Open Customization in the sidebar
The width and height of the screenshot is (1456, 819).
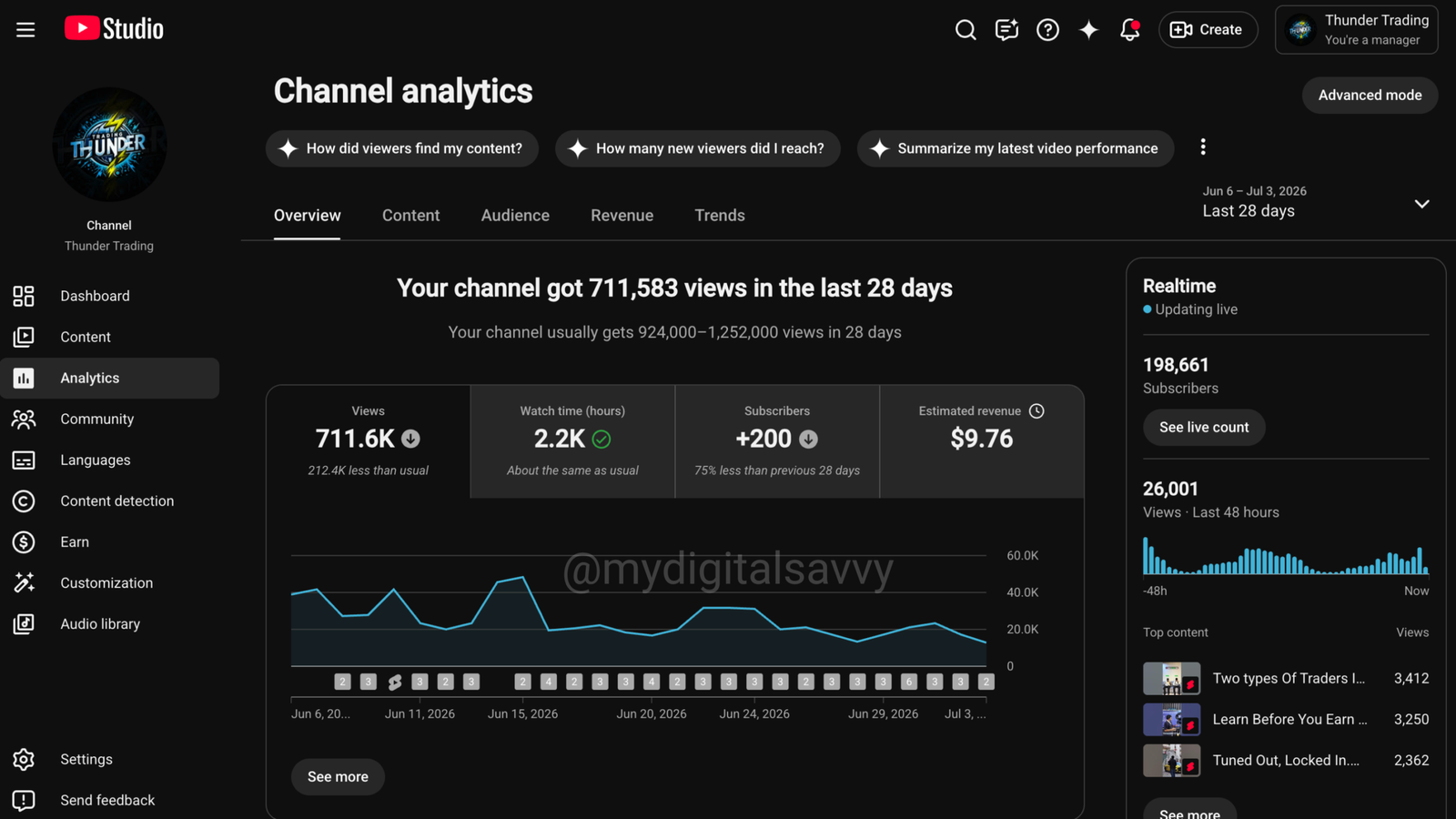coord(109,582)
